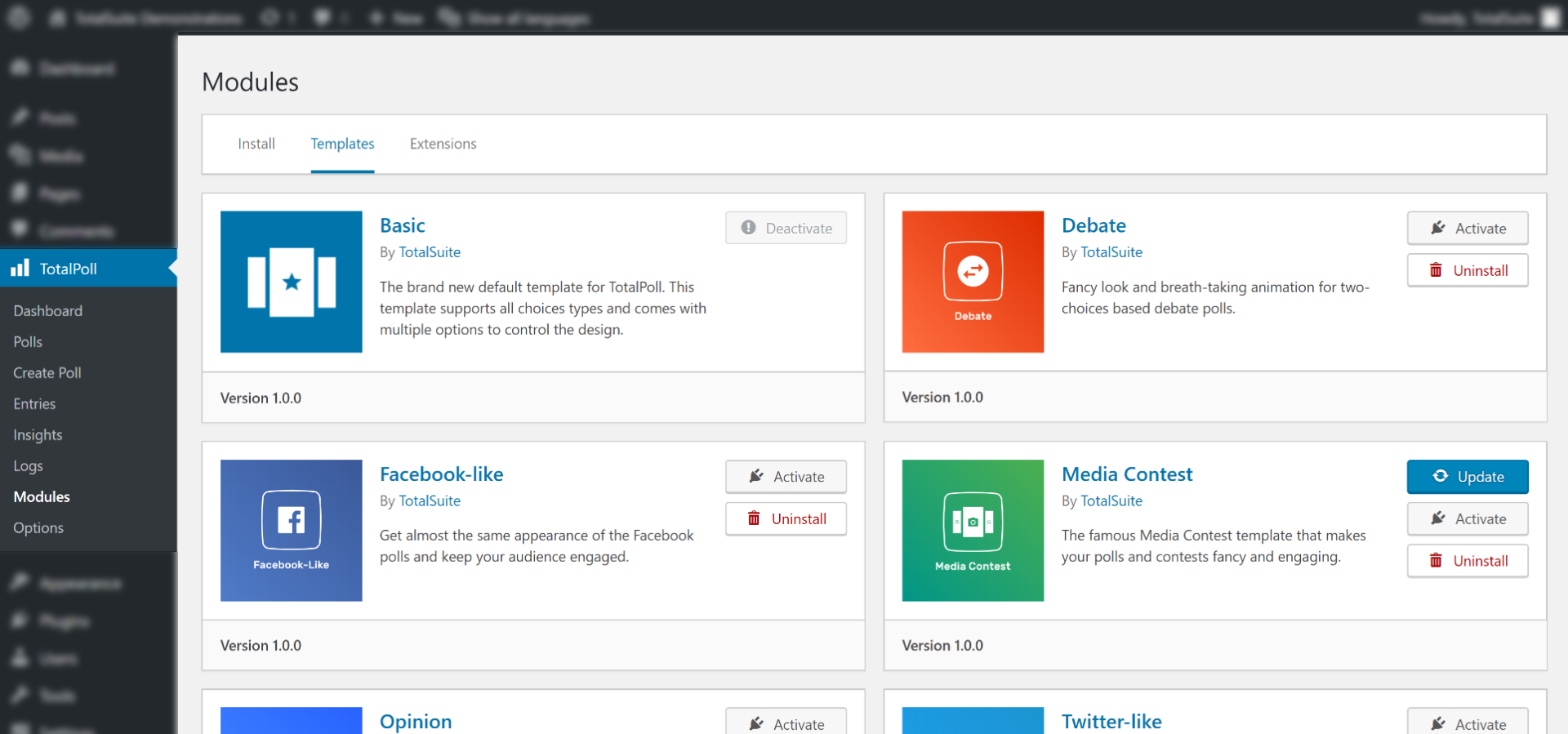Uninstall the Facebook-like template

(786, 518)
